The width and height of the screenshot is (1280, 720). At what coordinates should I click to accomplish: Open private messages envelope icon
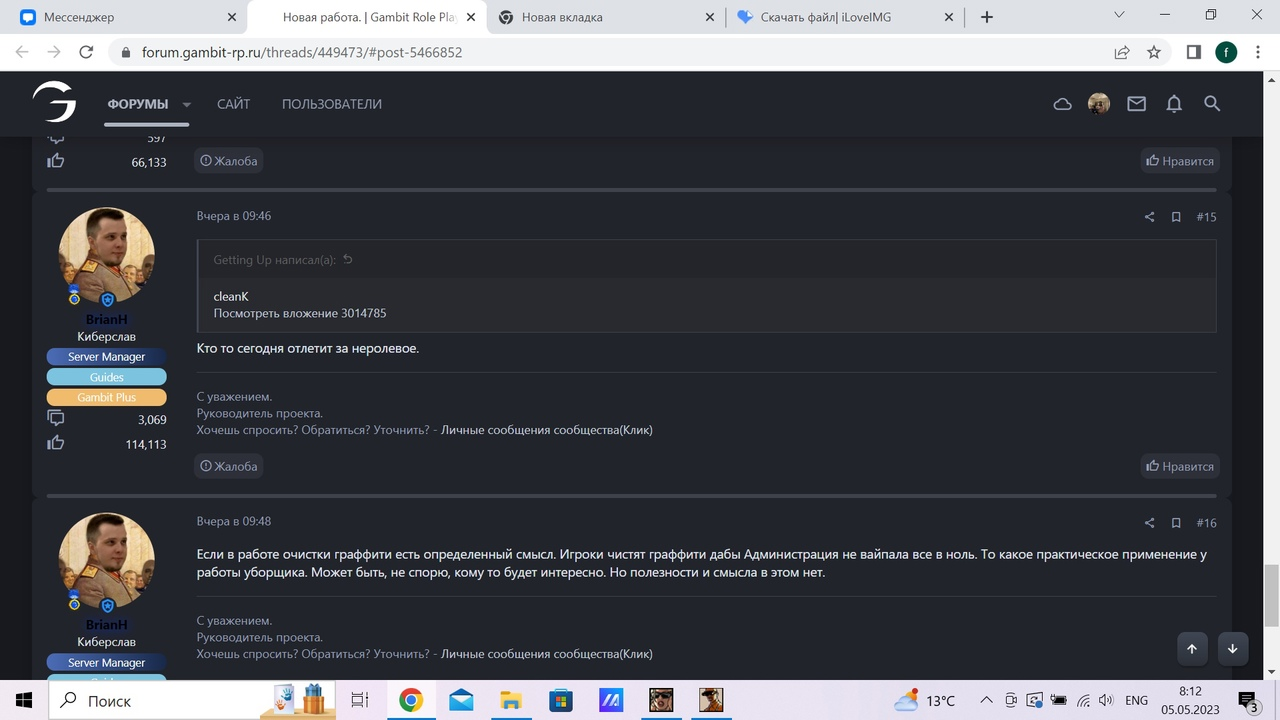coord(1136,104)
